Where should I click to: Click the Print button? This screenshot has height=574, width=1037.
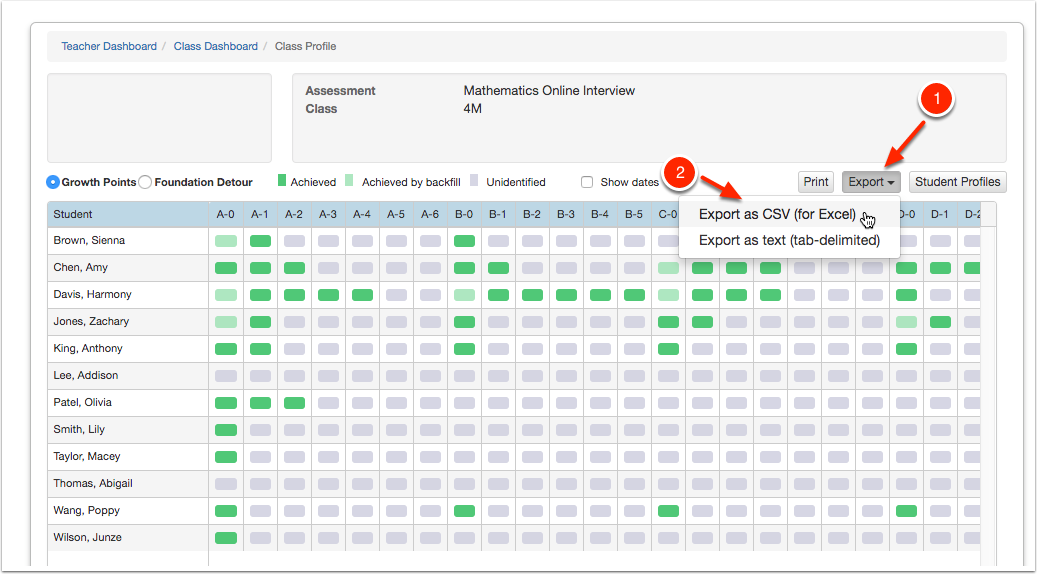point(816,182)
